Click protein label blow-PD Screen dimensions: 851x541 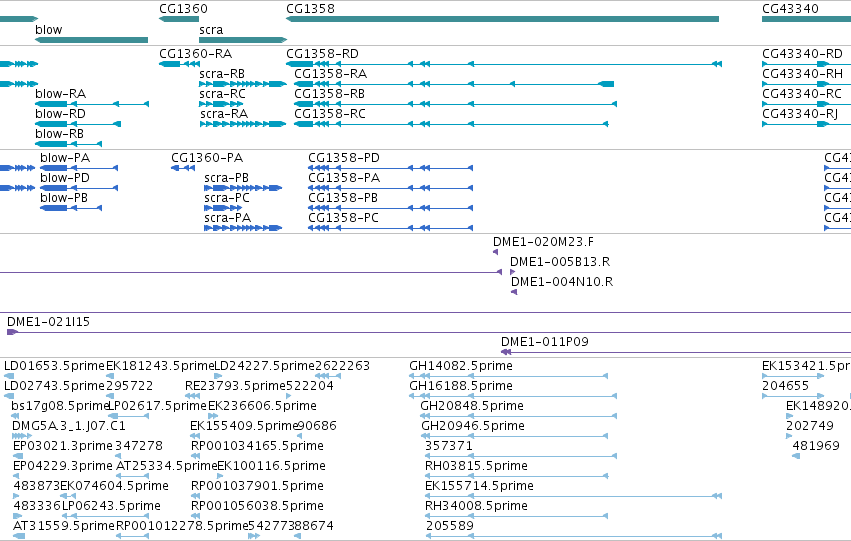[65, 178]
